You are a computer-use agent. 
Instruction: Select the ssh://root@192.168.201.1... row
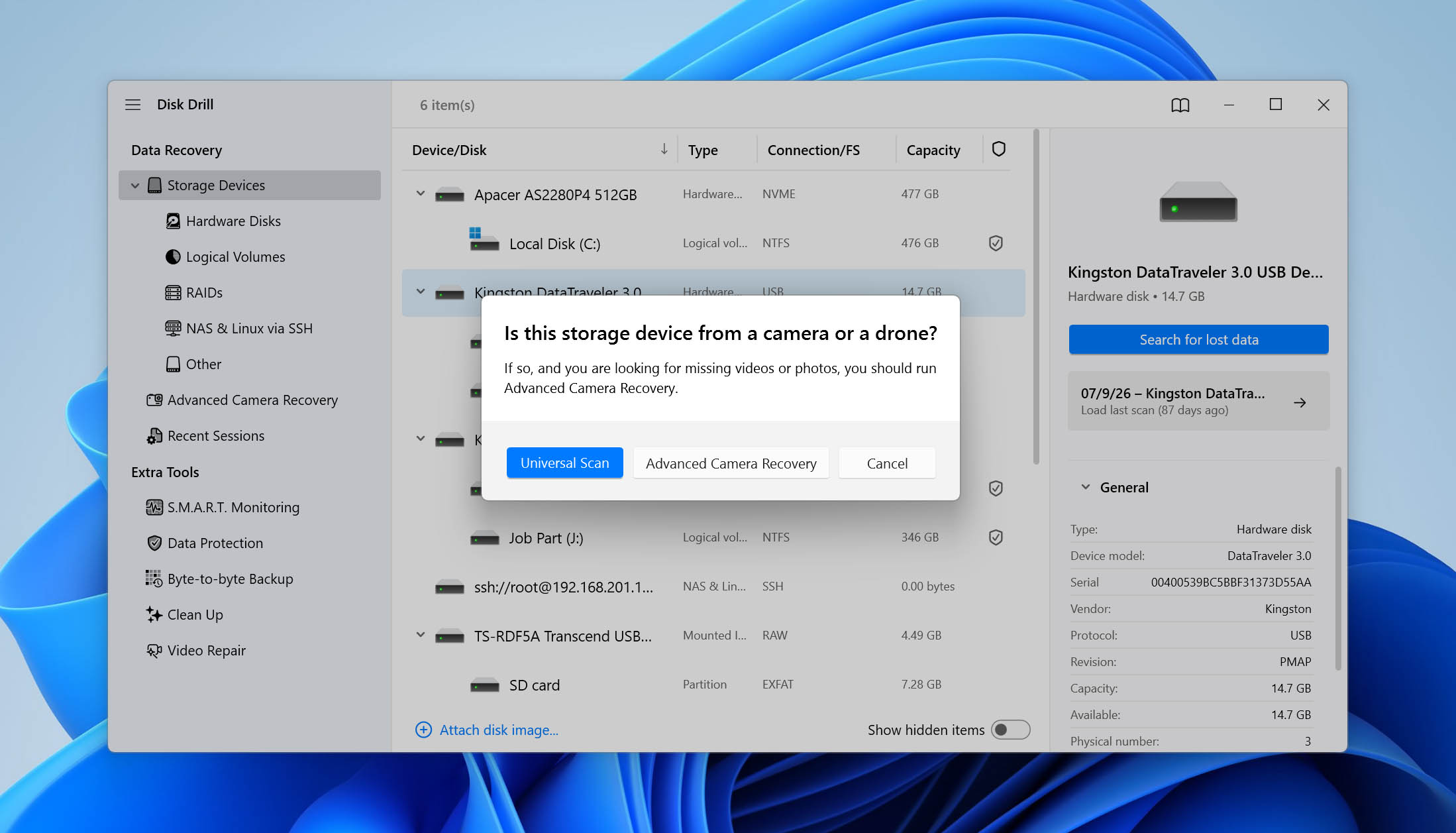tap(713, 586)
